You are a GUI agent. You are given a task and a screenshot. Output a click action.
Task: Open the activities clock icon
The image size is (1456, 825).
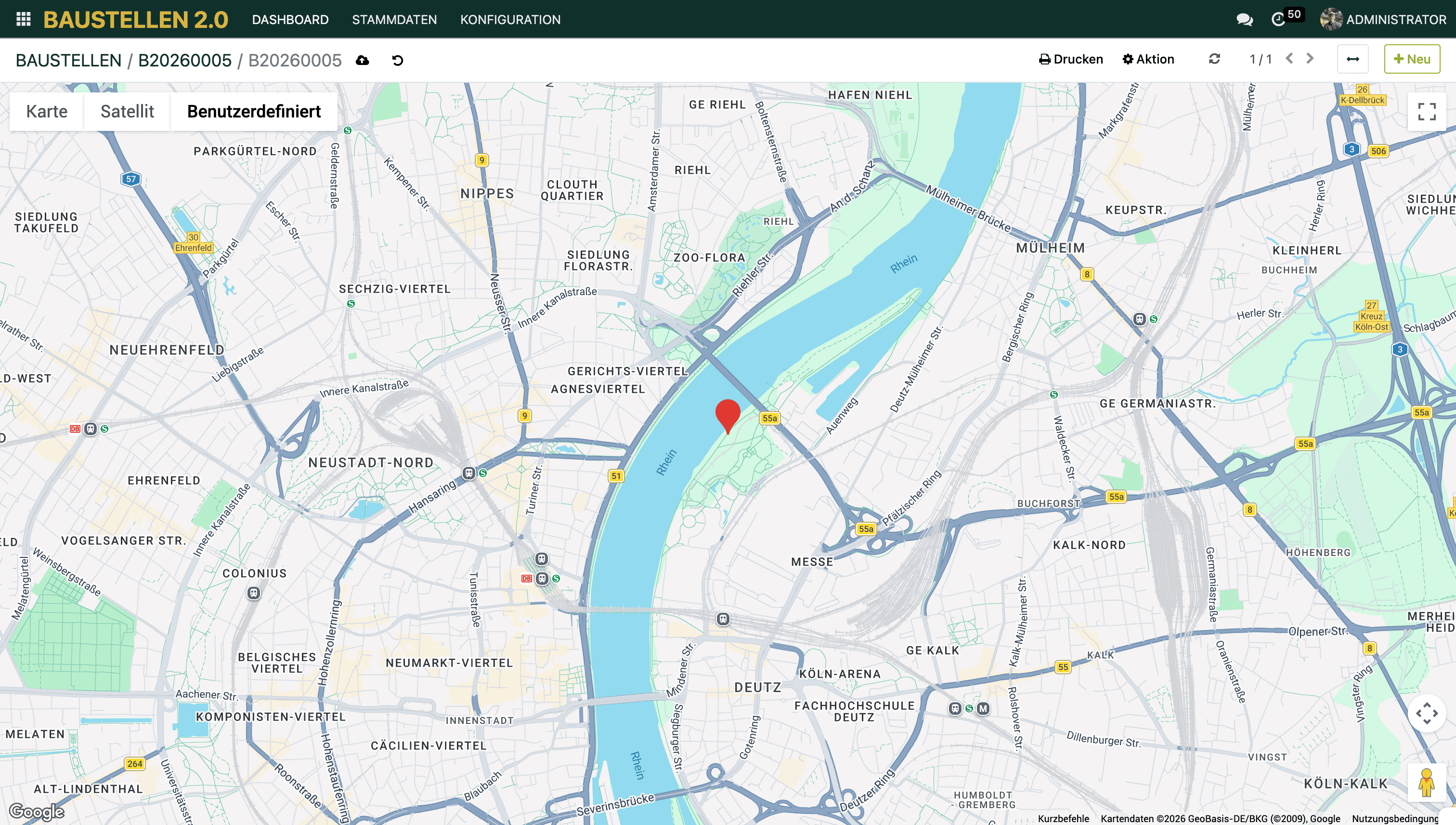coord(1279,19)
